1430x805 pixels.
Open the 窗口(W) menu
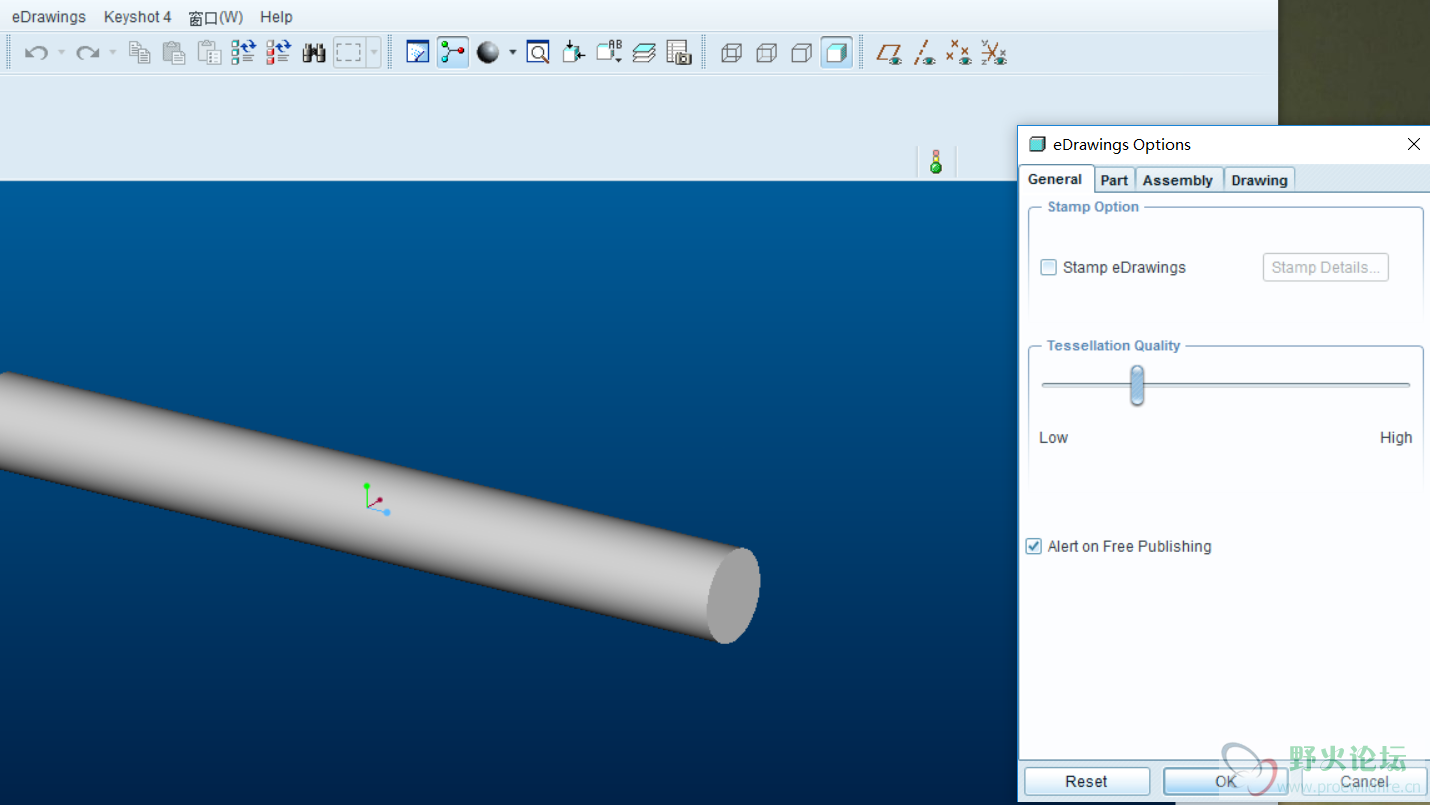click(216, 17)
